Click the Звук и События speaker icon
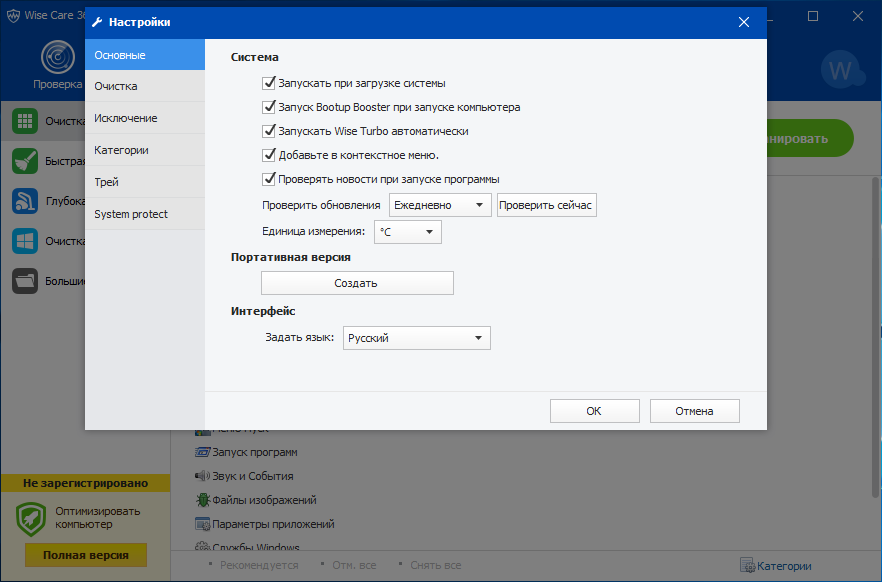 pyautogui.click(x=202, y=476)
